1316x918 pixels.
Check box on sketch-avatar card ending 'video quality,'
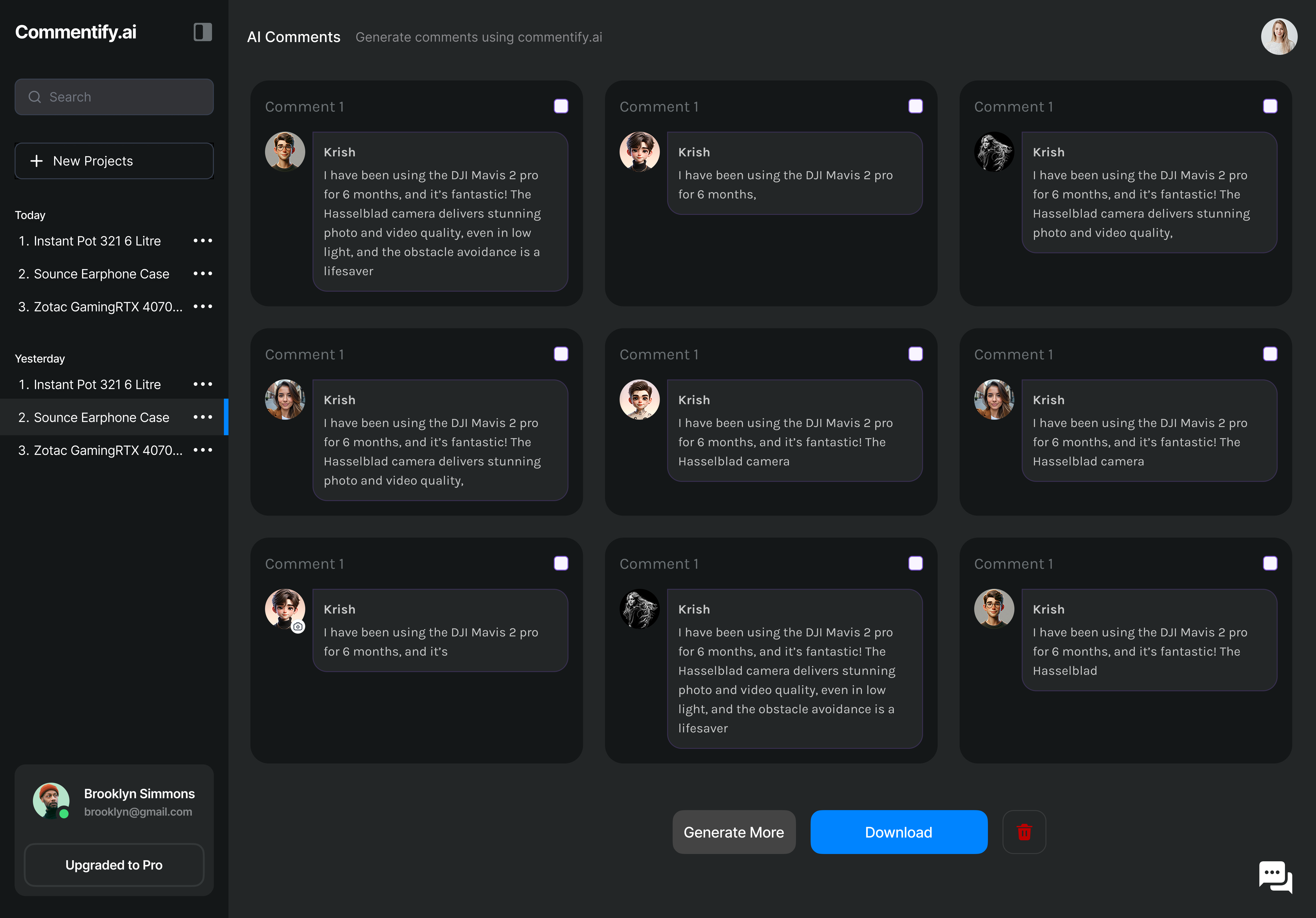1270,106
